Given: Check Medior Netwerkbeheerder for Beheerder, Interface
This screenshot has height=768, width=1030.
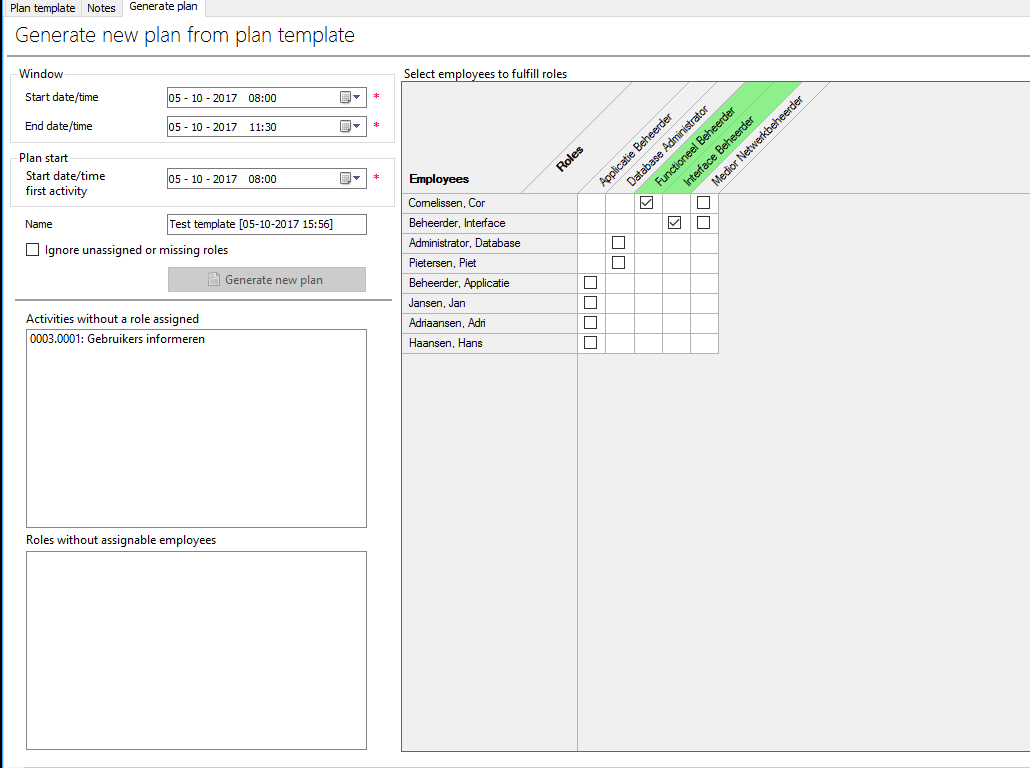Looking at the screenshot, I should pos(703,223).
